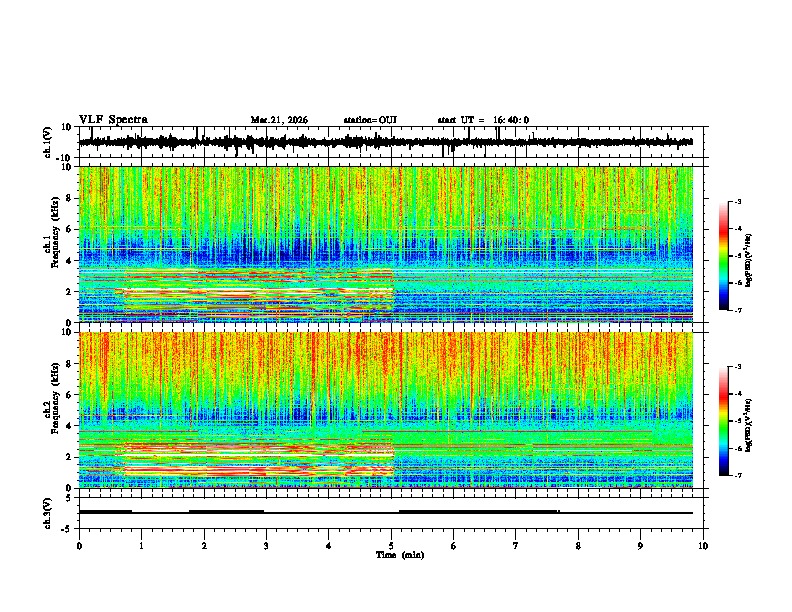The image size is (792, 612).
Task: Click the ch.1 spectrogram color bar
Action: tap(723, 256)
